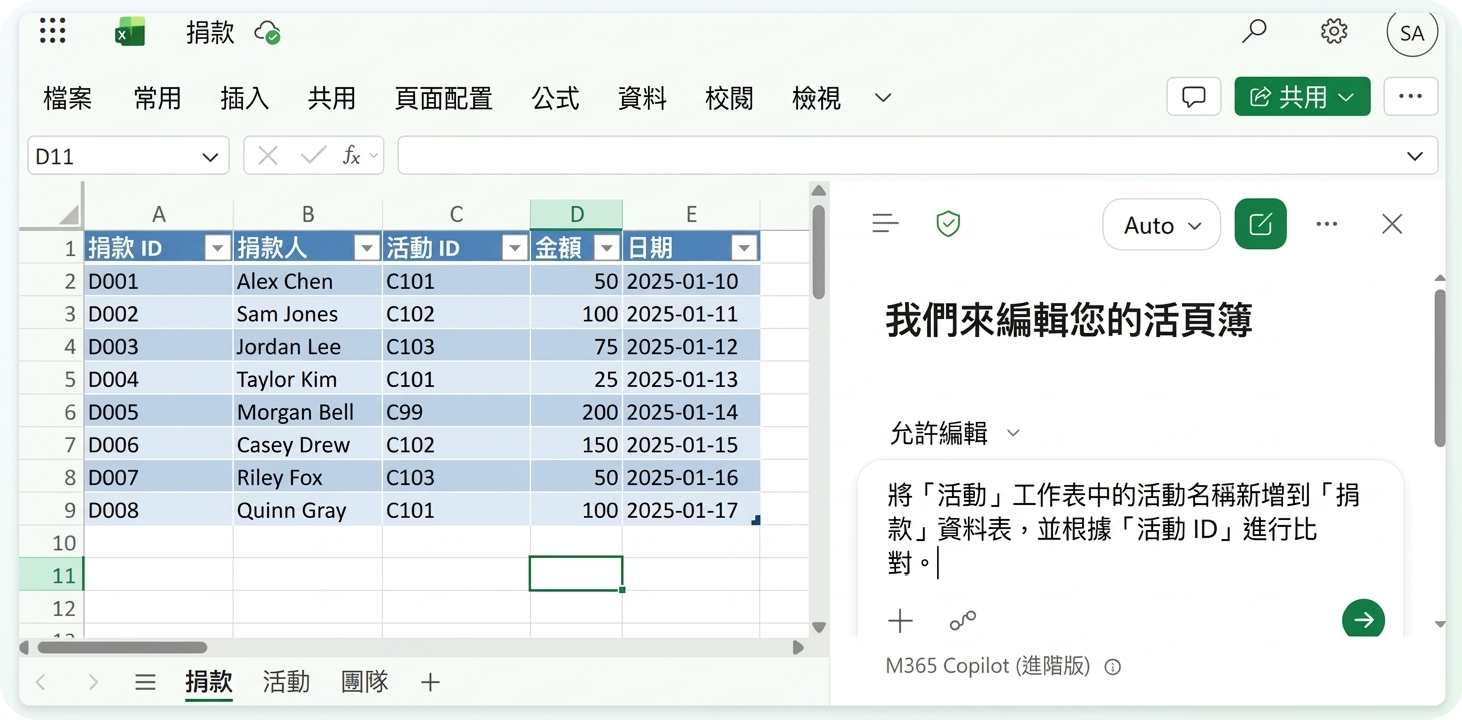The width and height of the screenshot is (1462, 720).
Task: Open the 常用 ribbon tab
Action: 157,98
